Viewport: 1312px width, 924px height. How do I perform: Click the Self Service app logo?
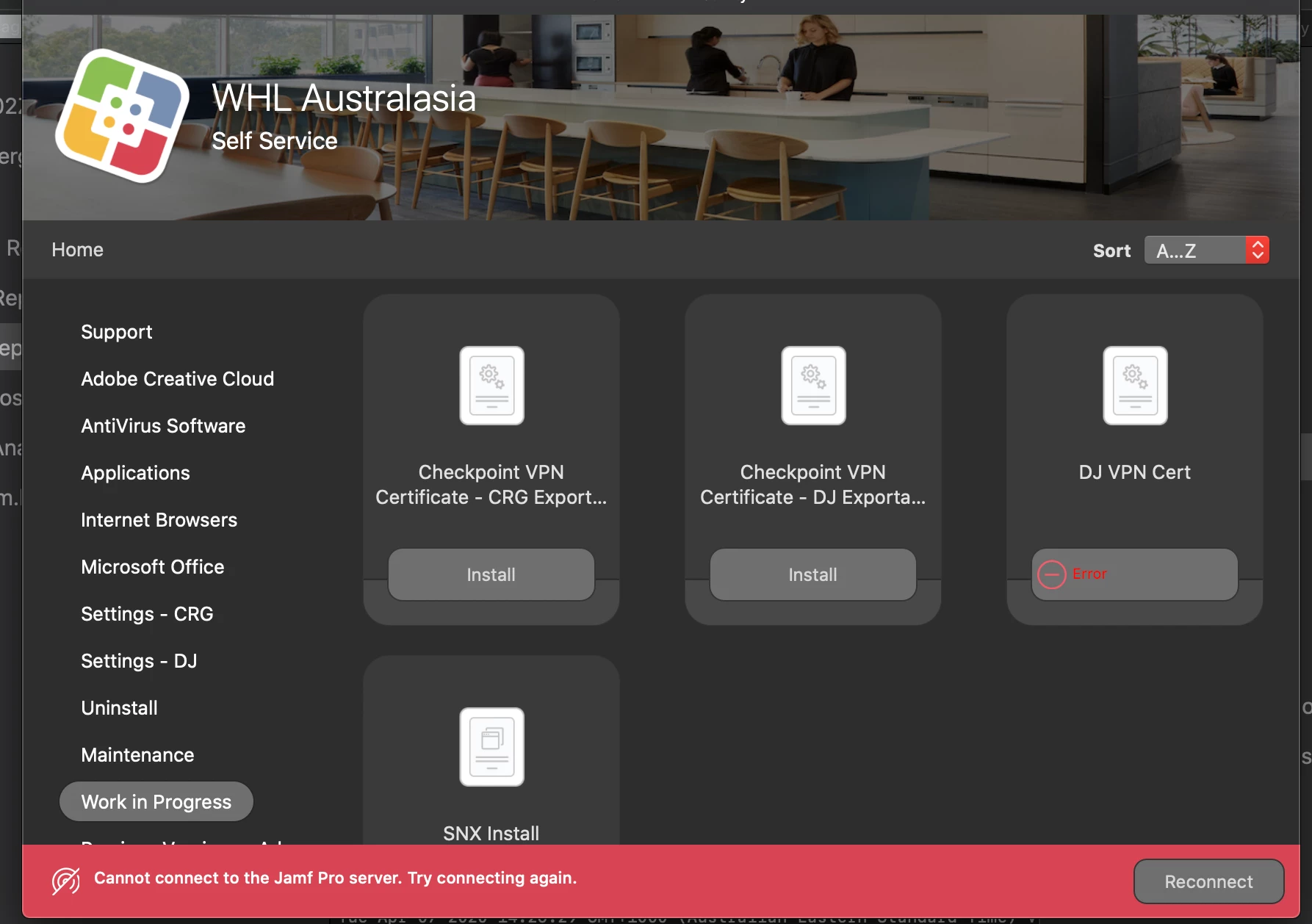pyautogui.click(x=123, y=115)
